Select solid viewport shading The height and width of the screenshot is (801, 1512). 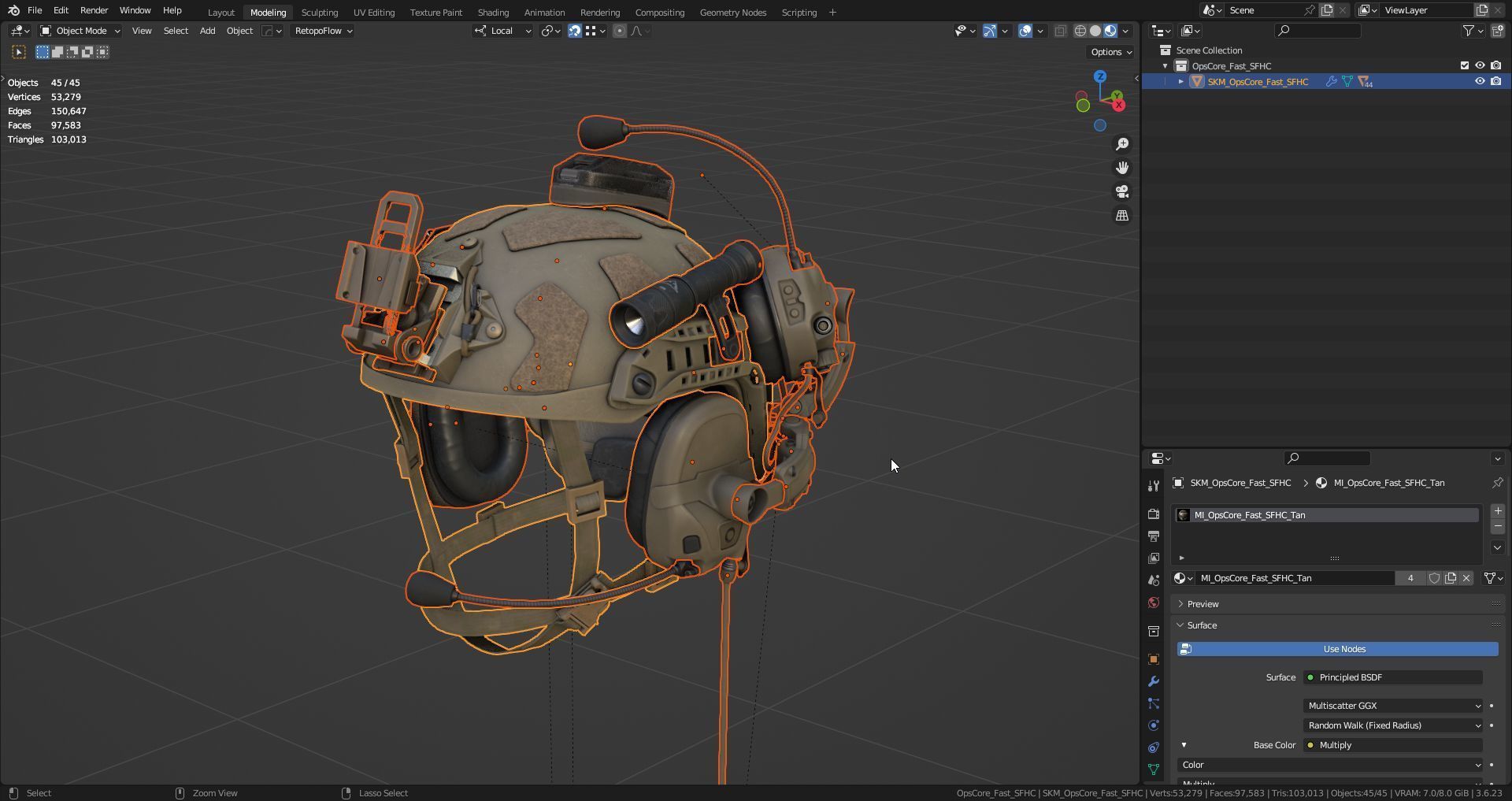point(1095,31)
